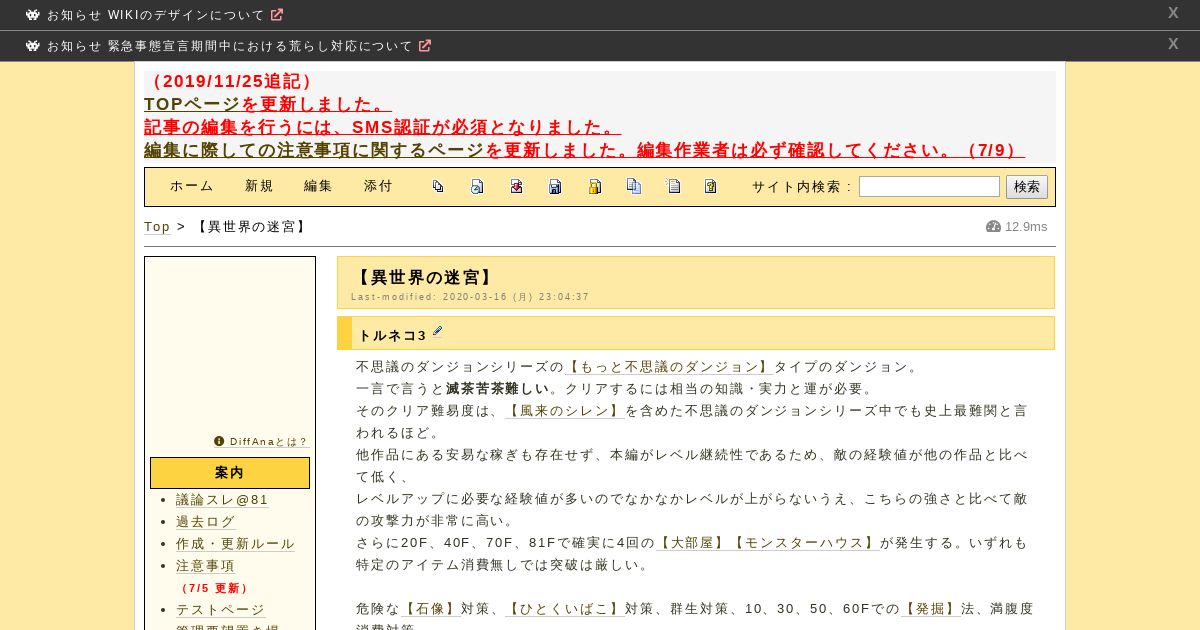Open the help question-mark page icon
The height and width of the screenshot is (630, 1200).
point(711,186)
